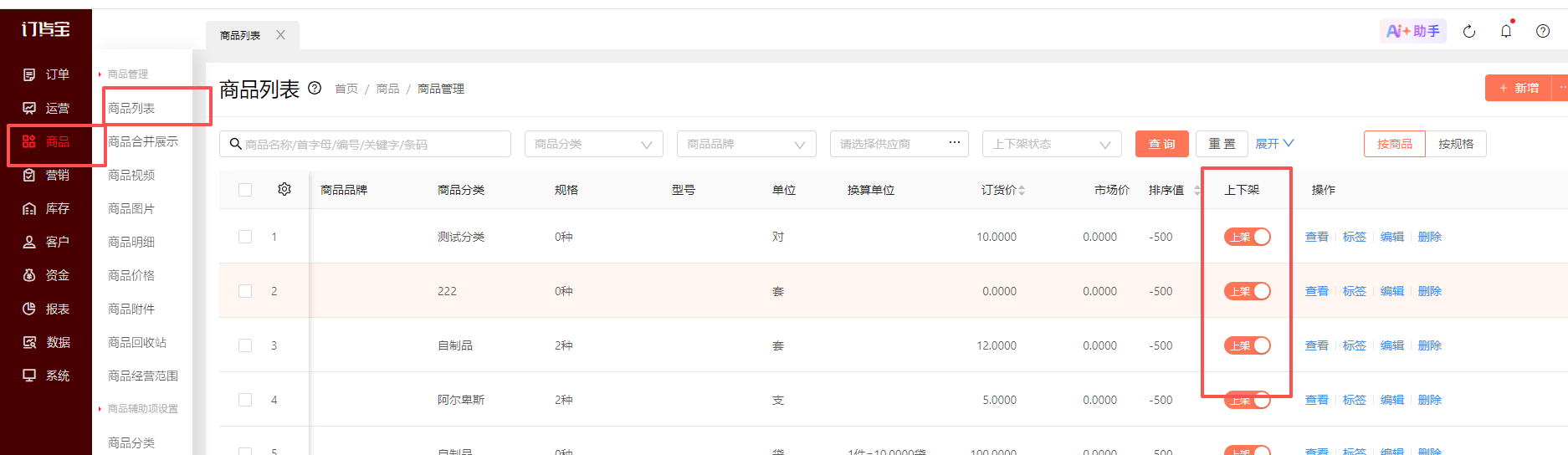Open the 运营 sidebar section
The height and width of the screenshot is (455, 1568).
tap(46, 108)
